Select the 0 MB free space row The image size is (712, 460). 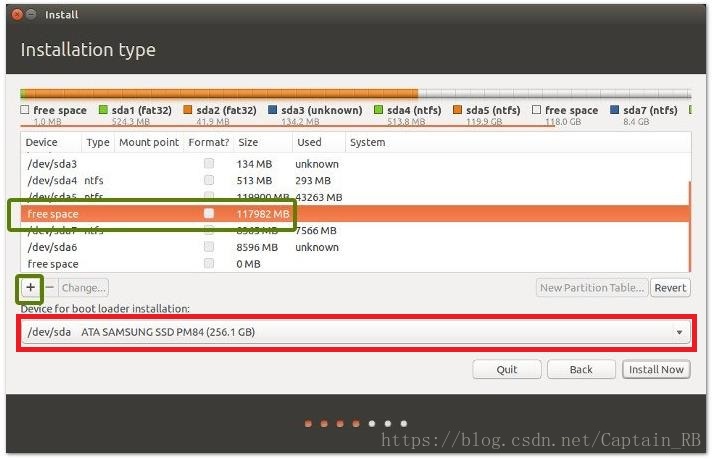click(355, 264)
